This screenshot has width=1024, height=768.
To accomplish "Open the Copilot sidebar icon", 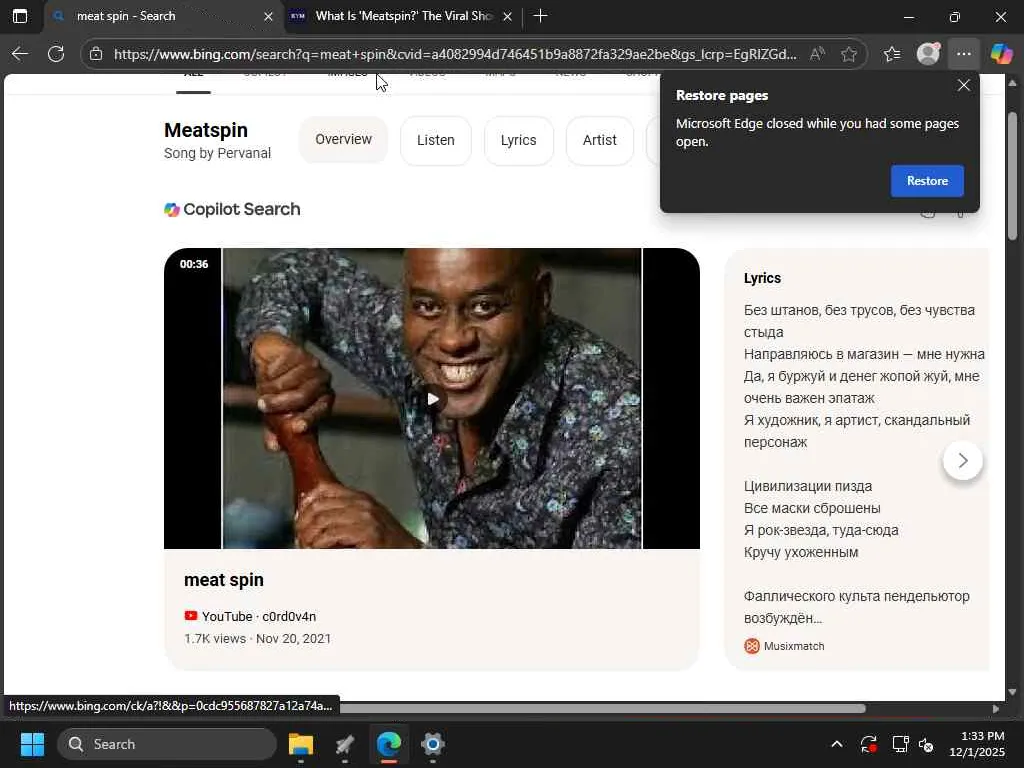I will click(x=1001, y=54).
